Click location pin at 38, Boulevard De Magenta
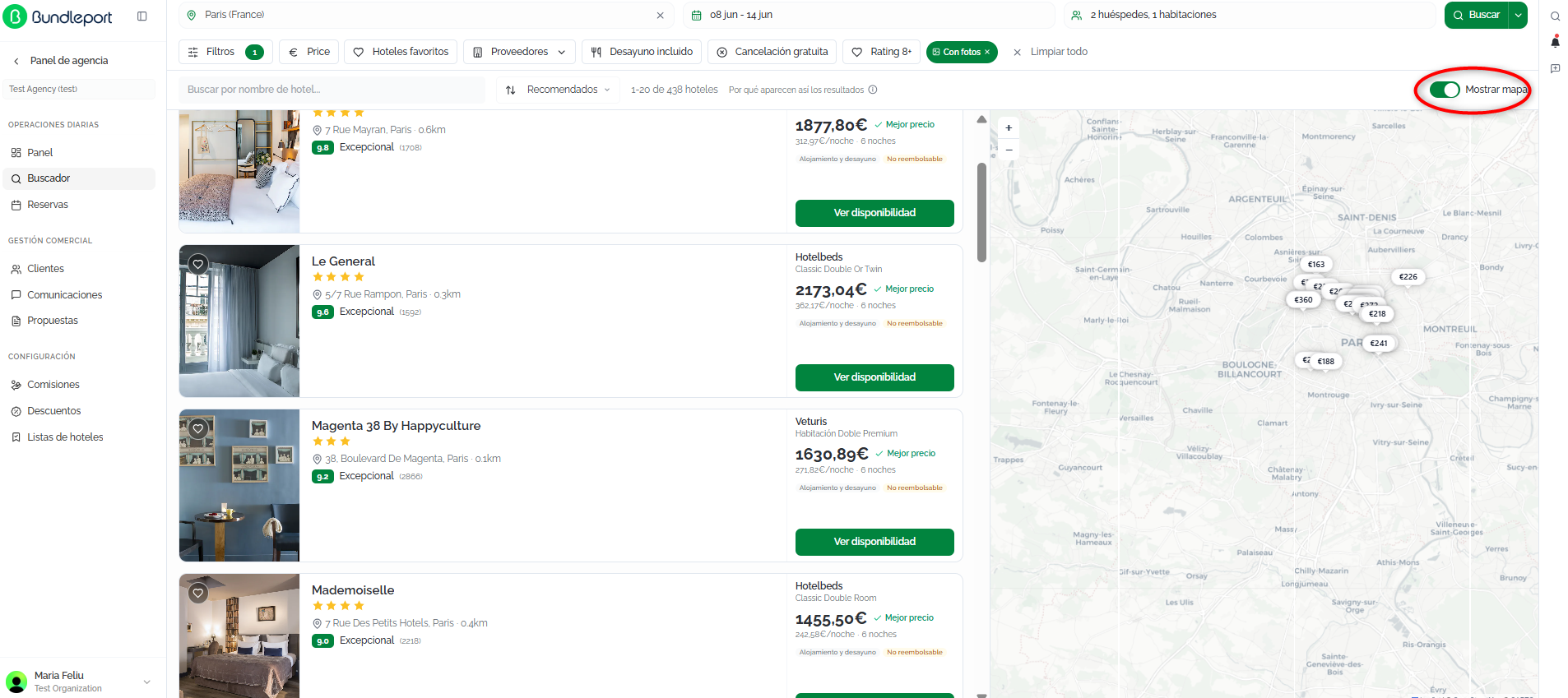Image resolution: width=1568 pixels, height=698 pixels. (x=317, y=460)
